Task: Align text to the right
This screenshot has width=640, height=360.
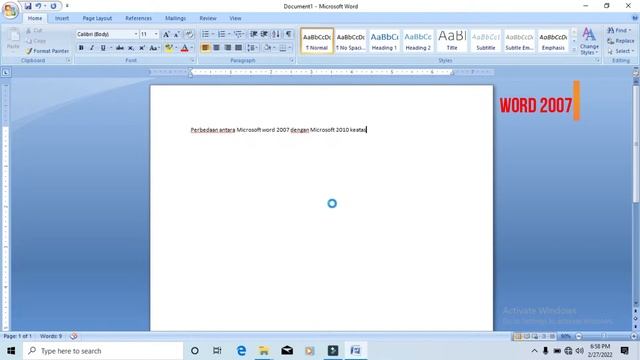Action: tap(227, 48)
